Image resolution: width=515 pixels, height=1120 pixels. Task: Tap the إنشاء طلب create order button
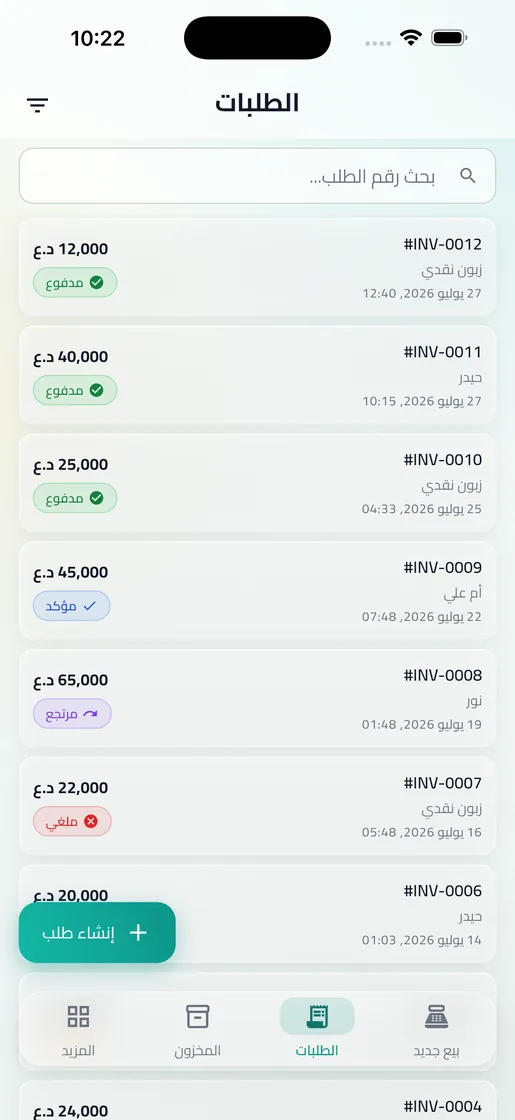[x=97, y=933]
